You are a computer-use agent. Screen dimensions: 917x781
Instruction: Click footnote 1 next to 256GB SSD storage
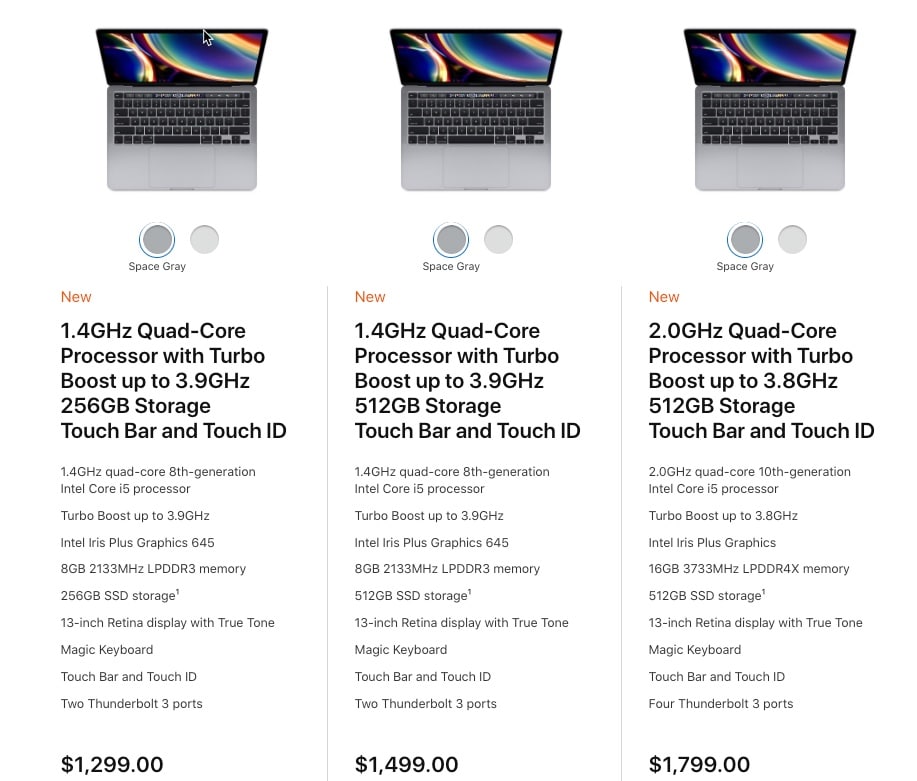click(x=178, y=592)
